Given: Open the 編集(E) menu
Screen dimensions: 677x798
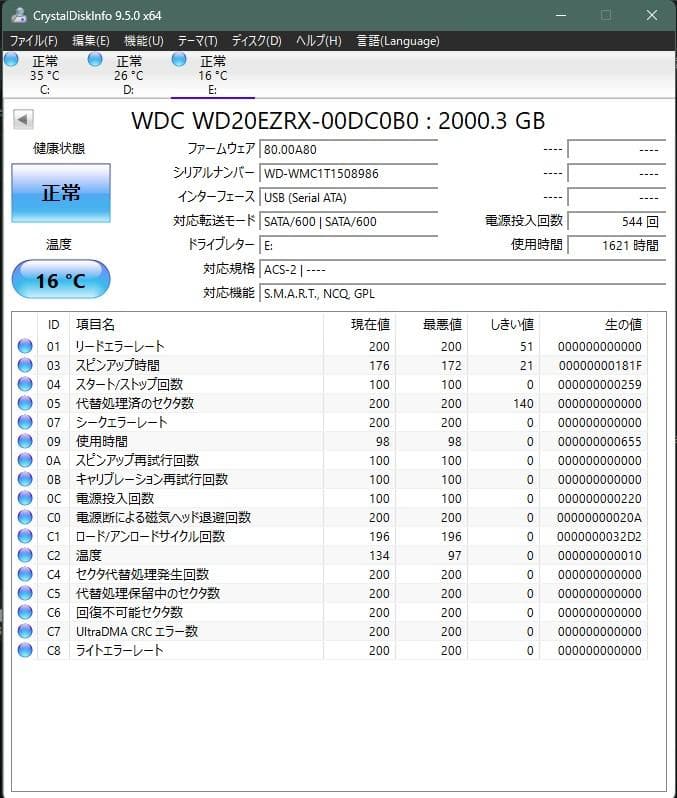Looking at the screenshot, I should (91, 41).
